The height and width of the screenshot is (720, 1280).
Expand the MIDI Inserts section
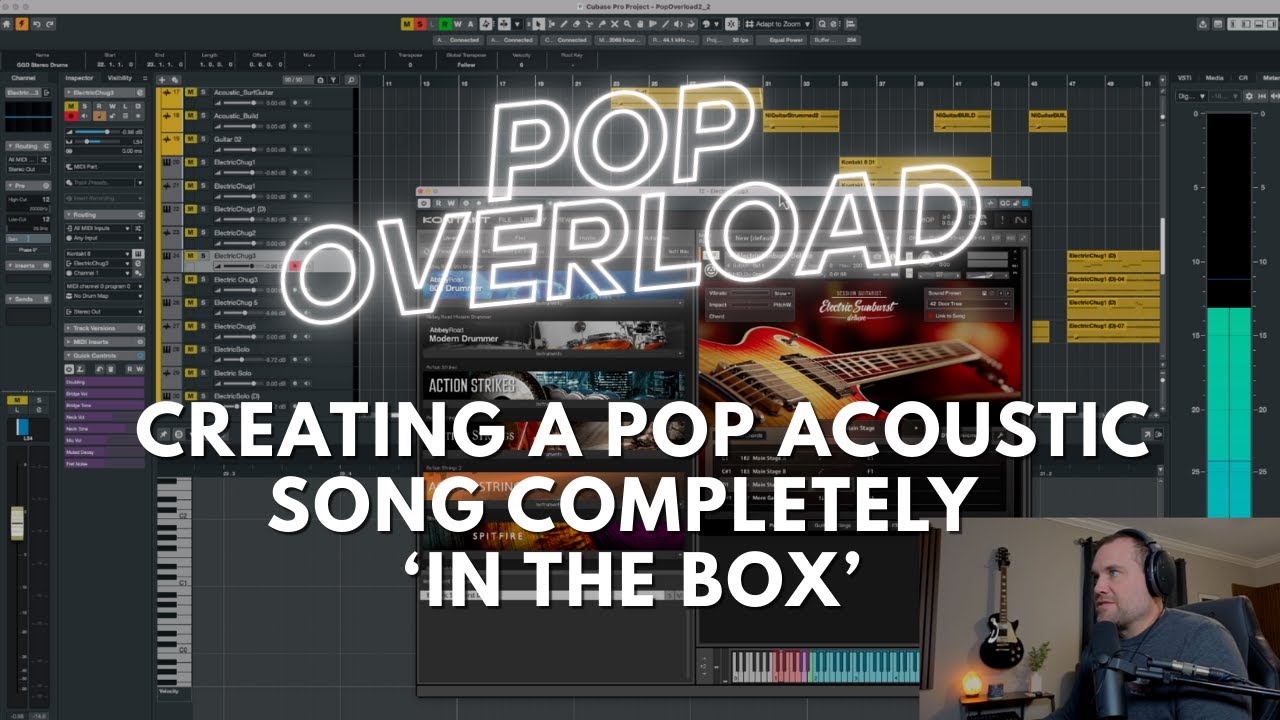coord(104,342)
